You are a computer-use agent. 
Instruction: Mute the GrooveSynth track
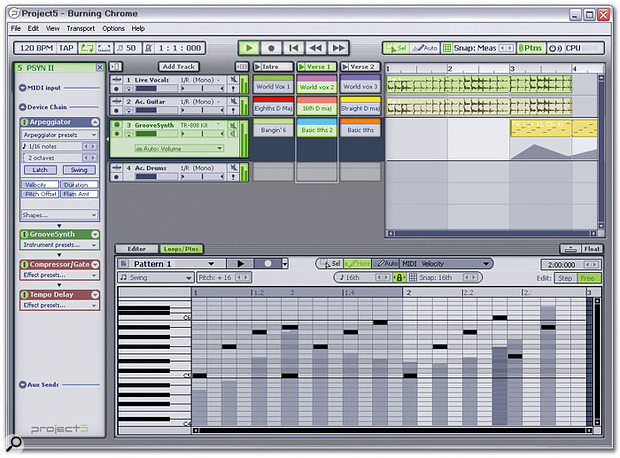(233, 125)
